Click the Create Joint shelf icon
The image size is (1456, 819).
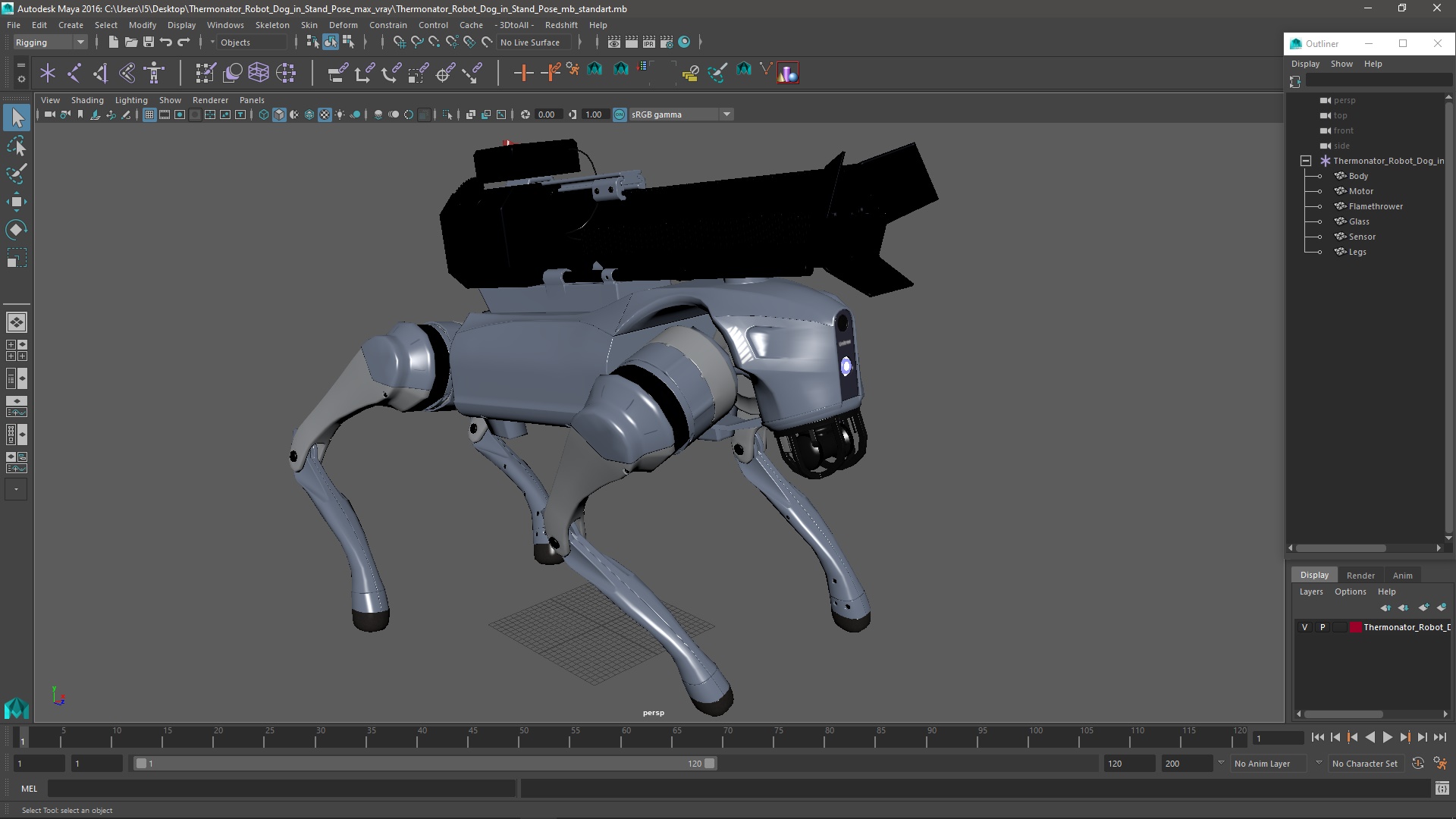(74, 73)
